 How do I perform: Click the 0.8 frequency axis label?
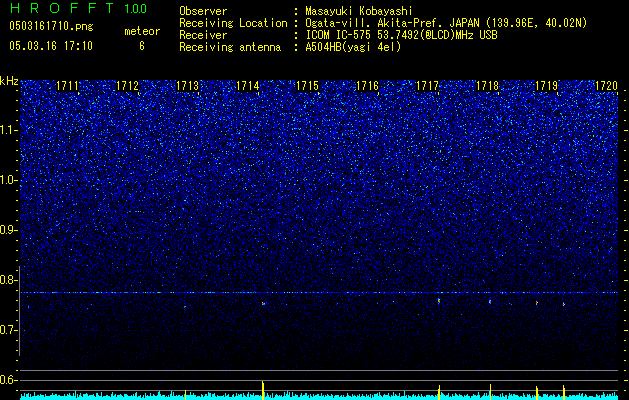(x=8, y=280)
